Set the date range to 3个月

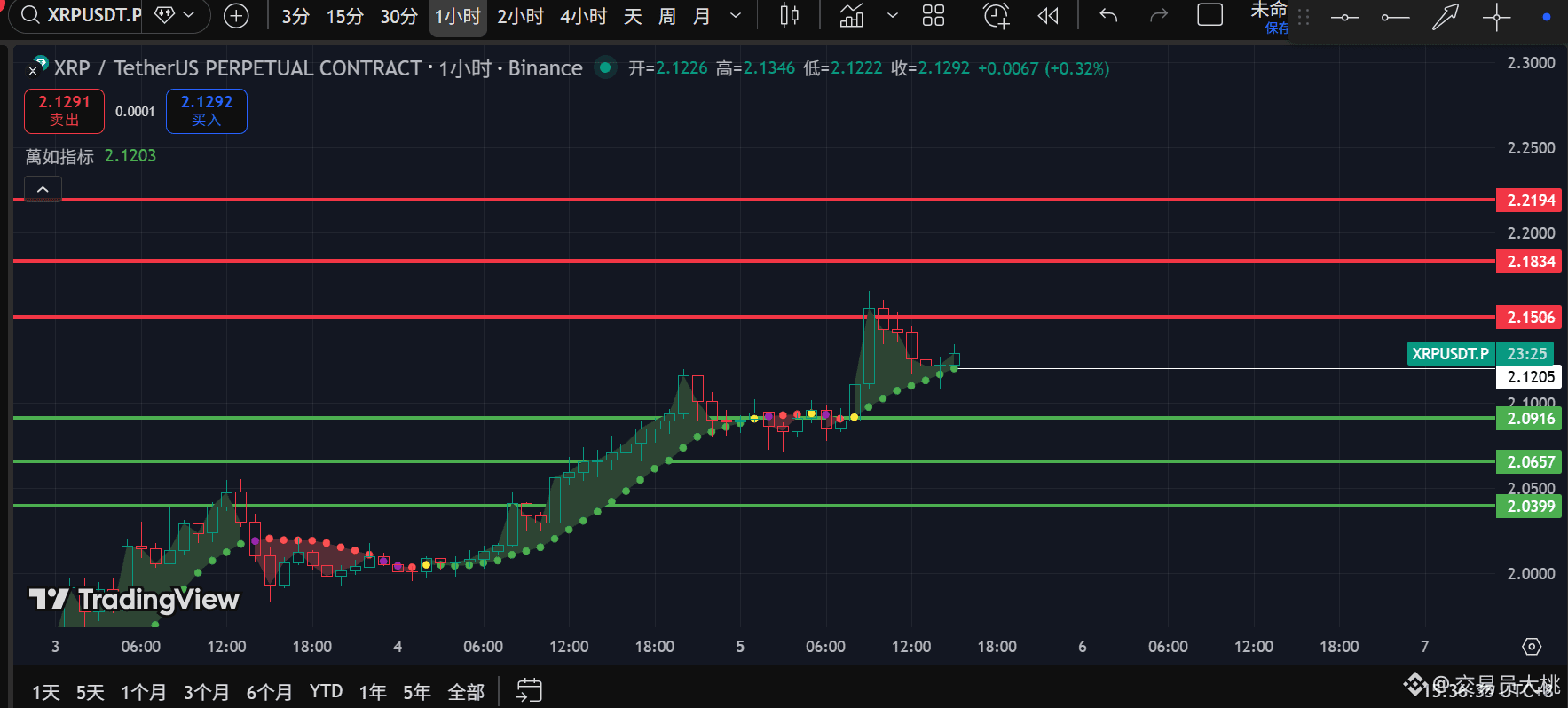[x=206, y=692]
